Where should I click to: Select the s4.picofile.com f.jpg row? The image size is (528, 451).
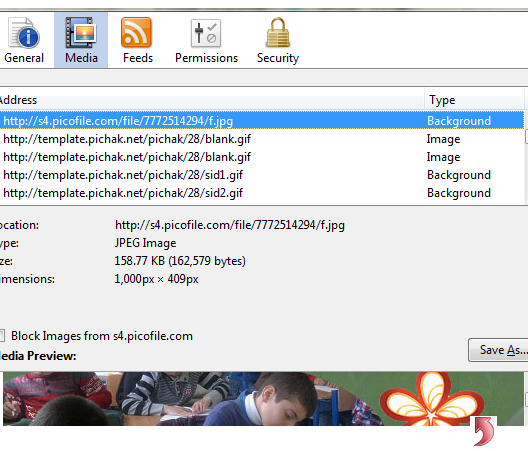[262, 121]
